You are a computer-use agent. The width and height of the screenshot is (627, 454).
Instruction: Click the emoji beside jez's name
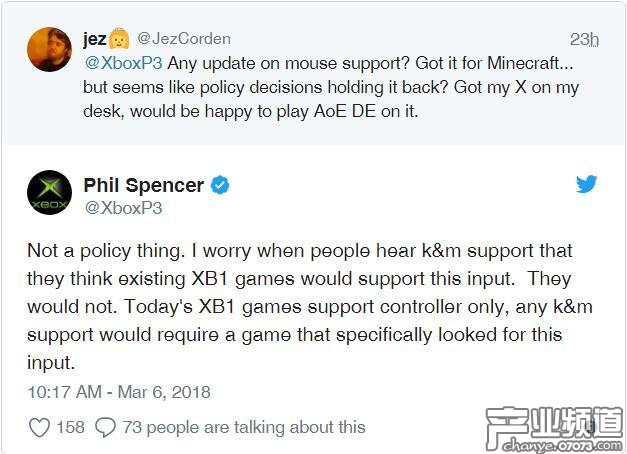coord(121,40)
